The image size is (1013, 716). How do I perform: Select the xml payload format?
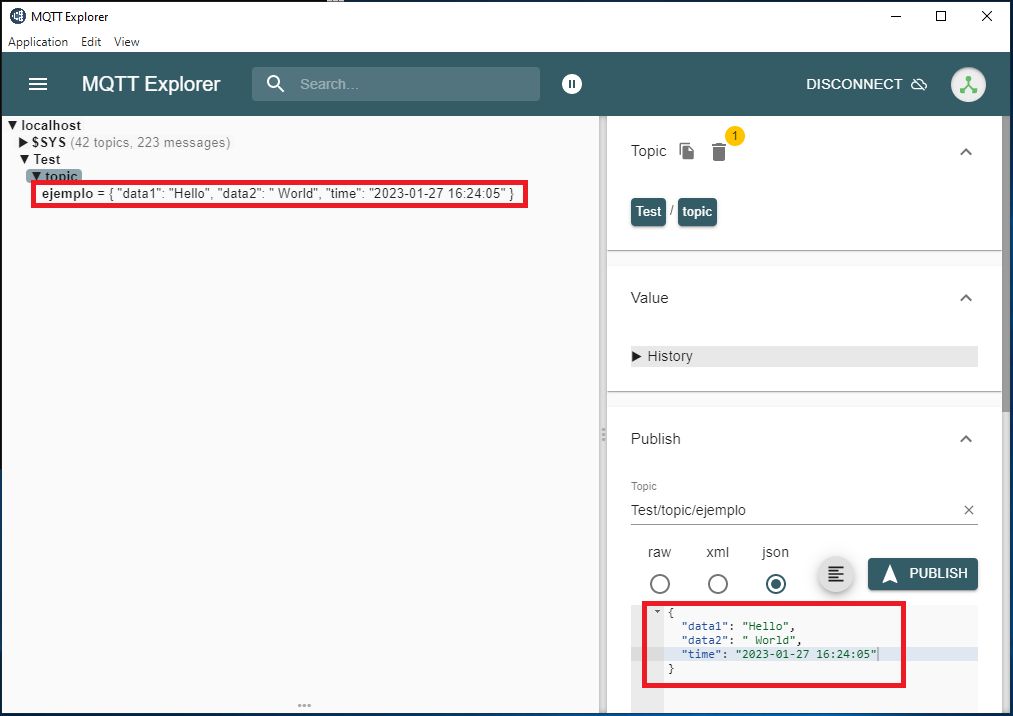click(718, 584)
